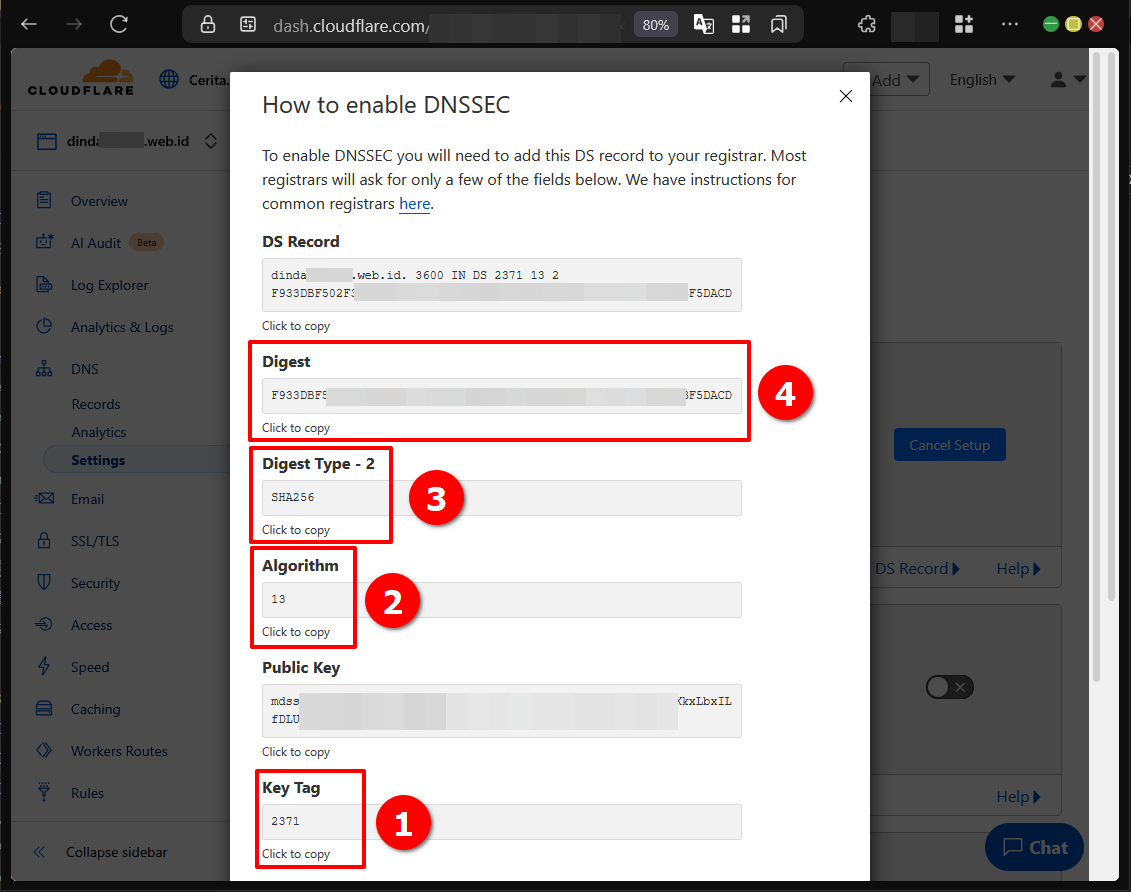Screen dimensions: 1131x892
Task: Click the Analytics & Logs pie icon
Action: click(44, 327)
